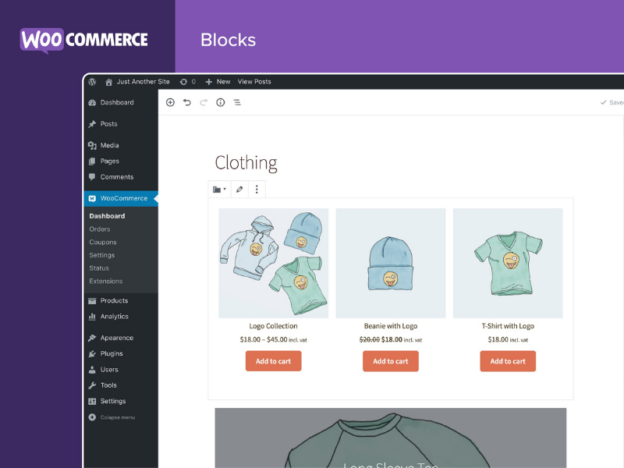Open the content info icon
Image resolution: width=624 pixels, height=468 pixels.
coord(221,102)
